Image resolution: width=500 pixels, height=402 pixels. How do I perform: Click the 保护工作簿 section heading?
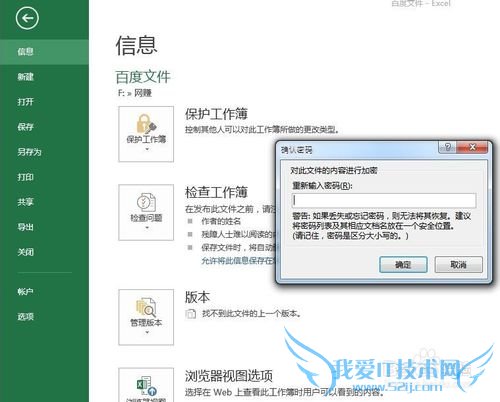click(216, 114)
